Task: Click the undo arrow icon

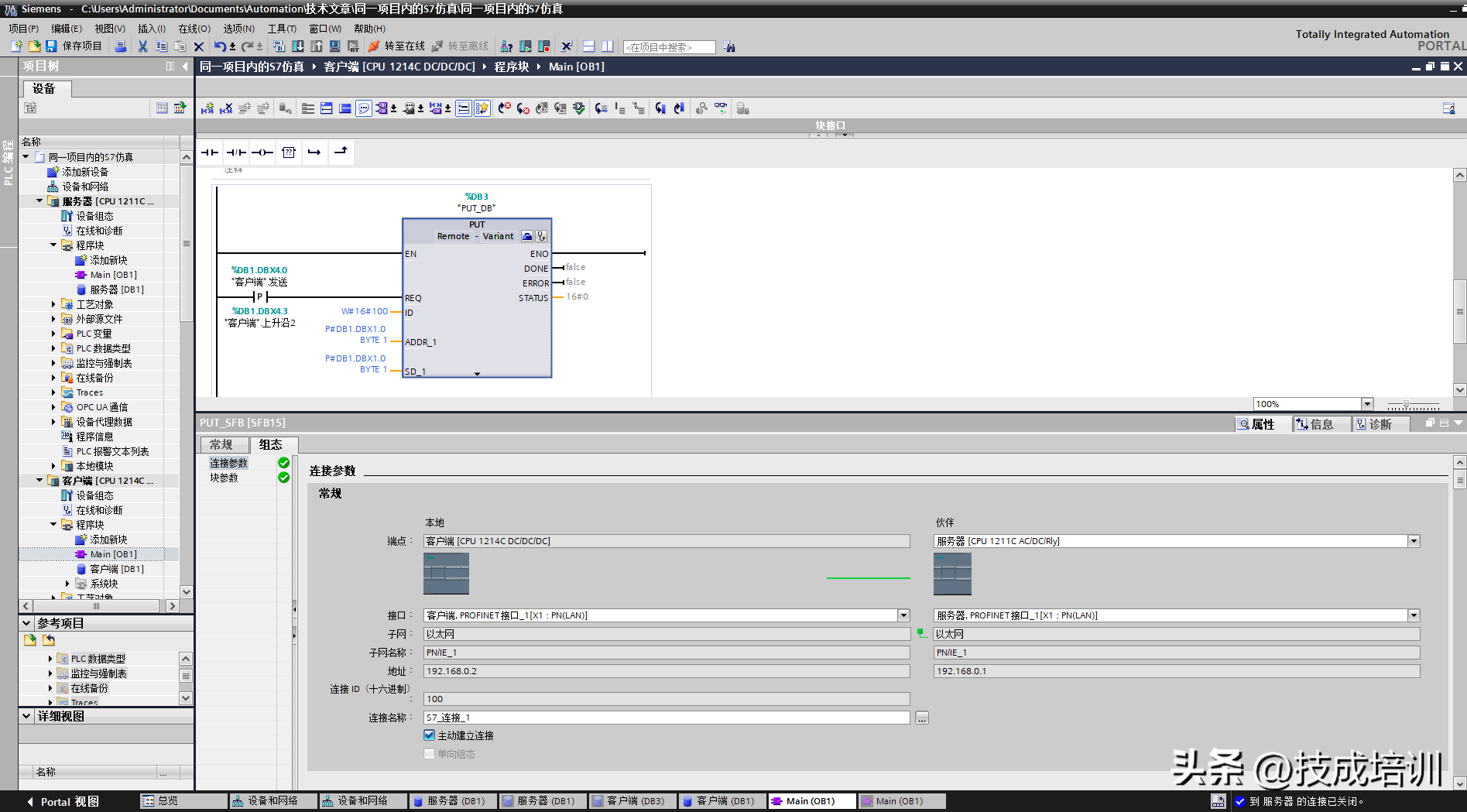Action: pos(220,46)
